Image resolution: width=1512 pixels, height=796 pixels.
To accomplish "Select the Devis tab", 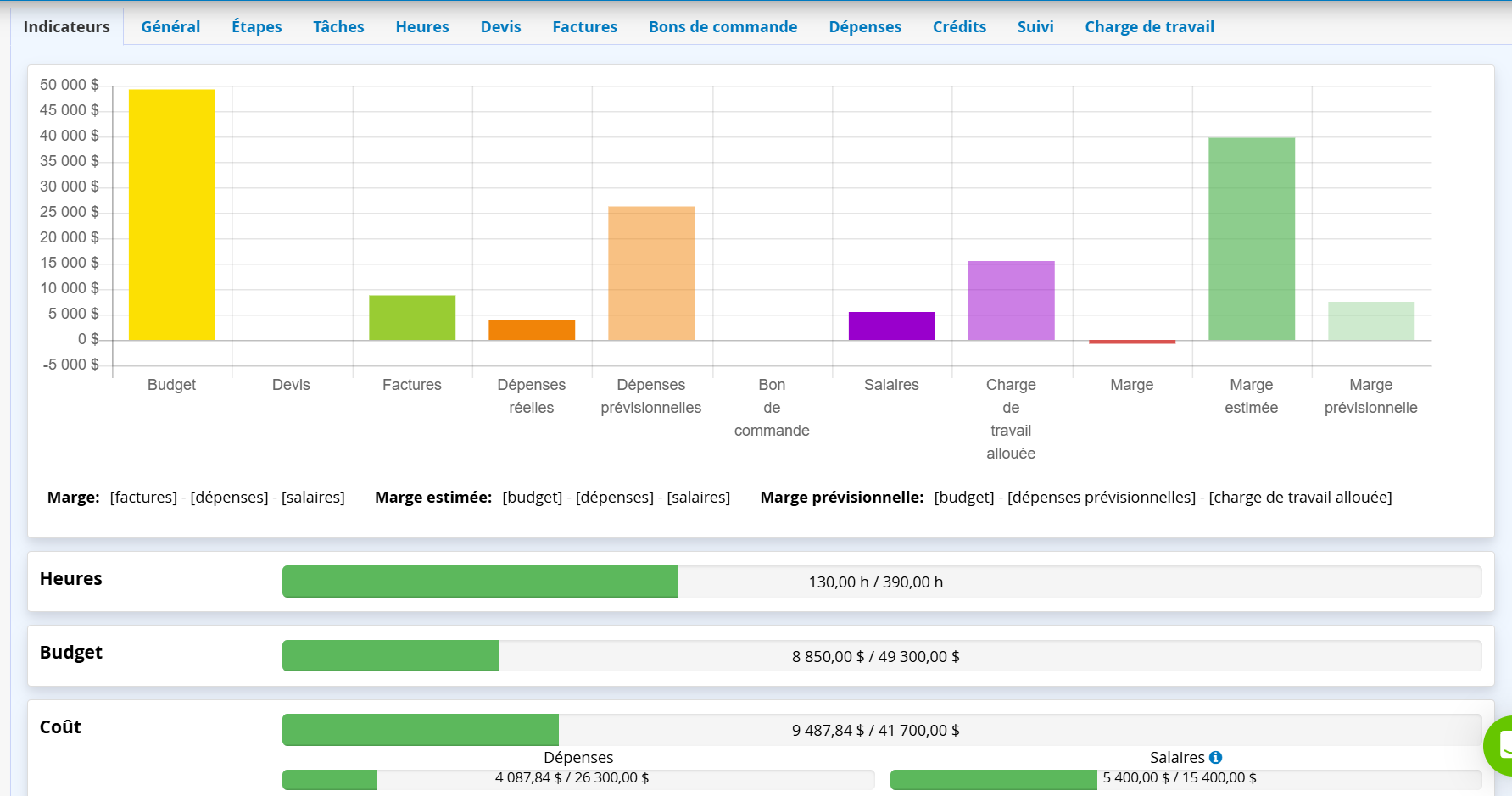I will tap(500, 26).
